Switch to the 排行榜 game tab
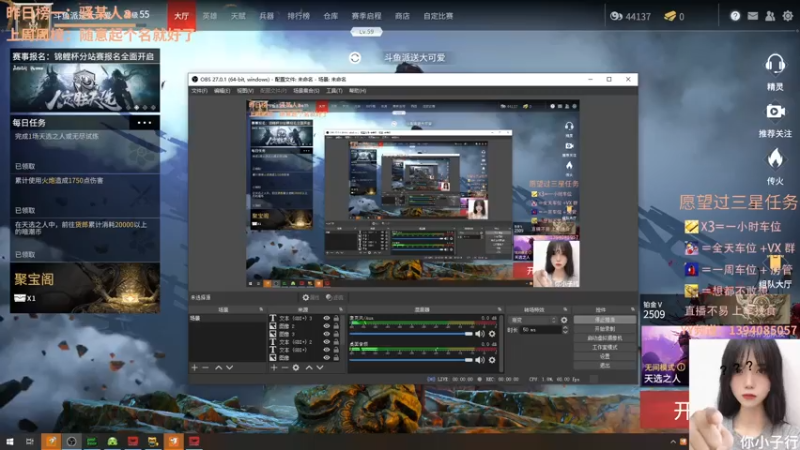 (298, 16)
